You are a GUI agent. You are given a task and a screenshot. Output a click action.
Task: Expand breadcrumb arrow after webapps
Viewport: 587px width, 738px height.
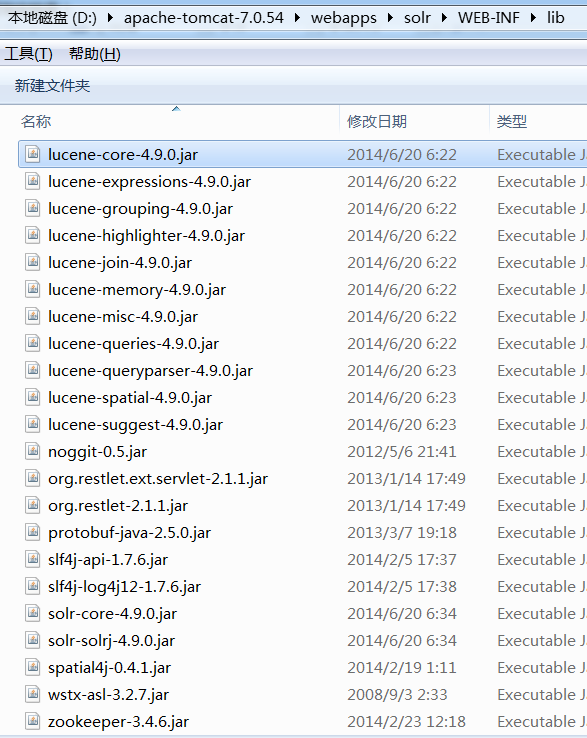[390, 18]
